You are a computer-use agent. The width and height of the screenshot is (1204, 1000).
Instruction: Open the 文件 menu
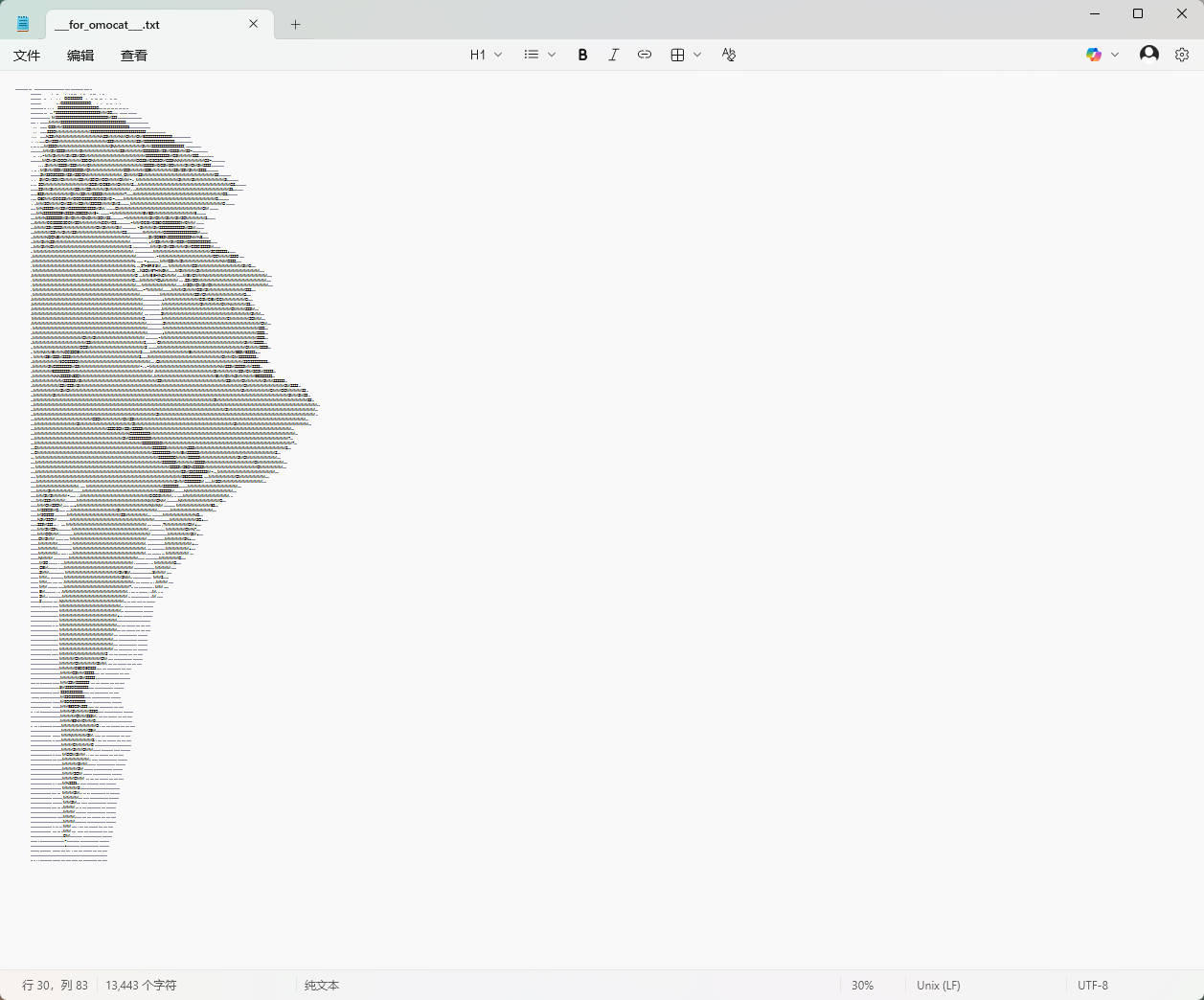(x=27, y=56)
